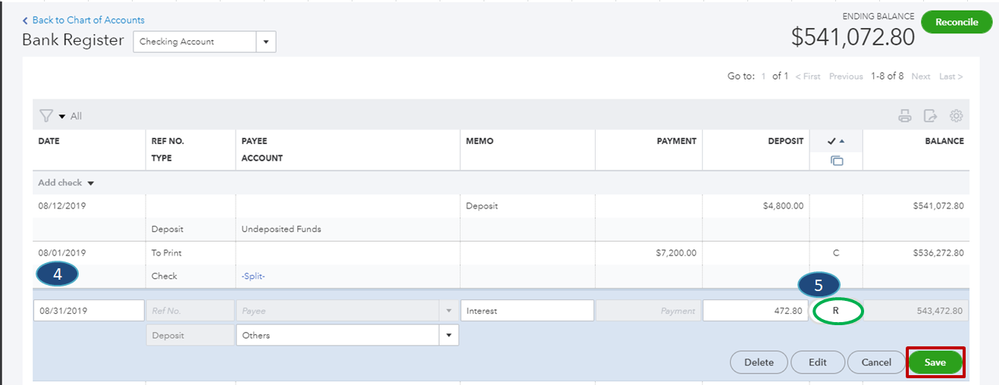999x385 pixels.
Task: Click the green Reconcile button
Action: pos(956,22)
